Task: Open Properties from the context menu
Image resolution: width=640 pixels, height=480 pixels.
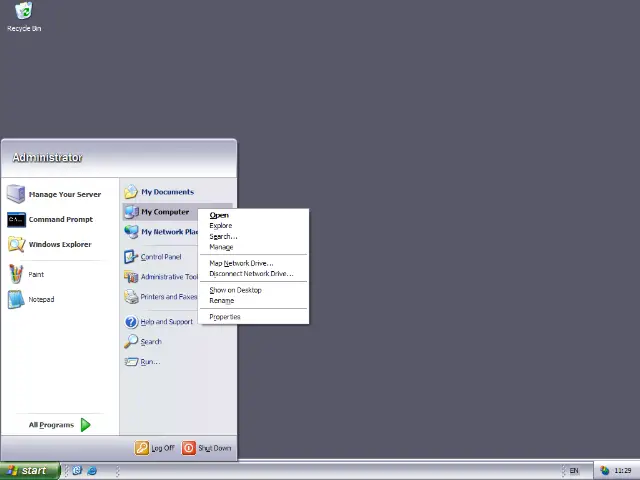Action: click(x=253, y=317)
